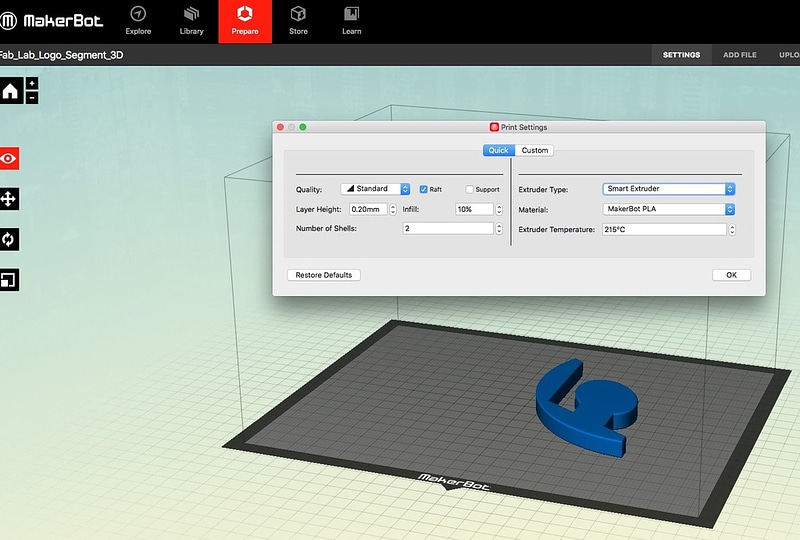Screen dimensions: 800x540
Task: Click the Restore Defaults button
Action: [323, 275]
